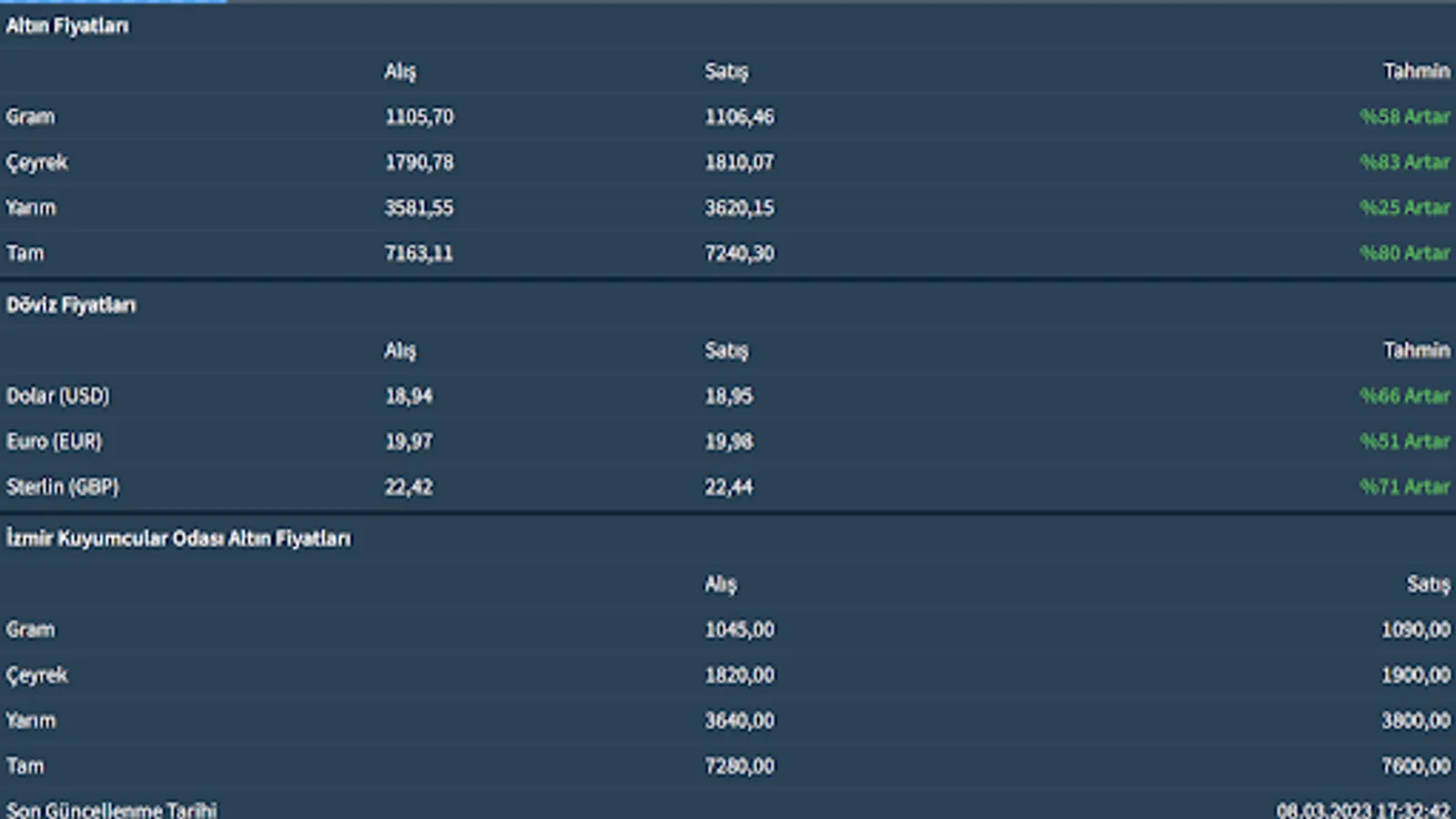The width and height of the screenshot is (1456, 819).
Task: Select the Dolar (USD) row label
Action: (58, 396)
